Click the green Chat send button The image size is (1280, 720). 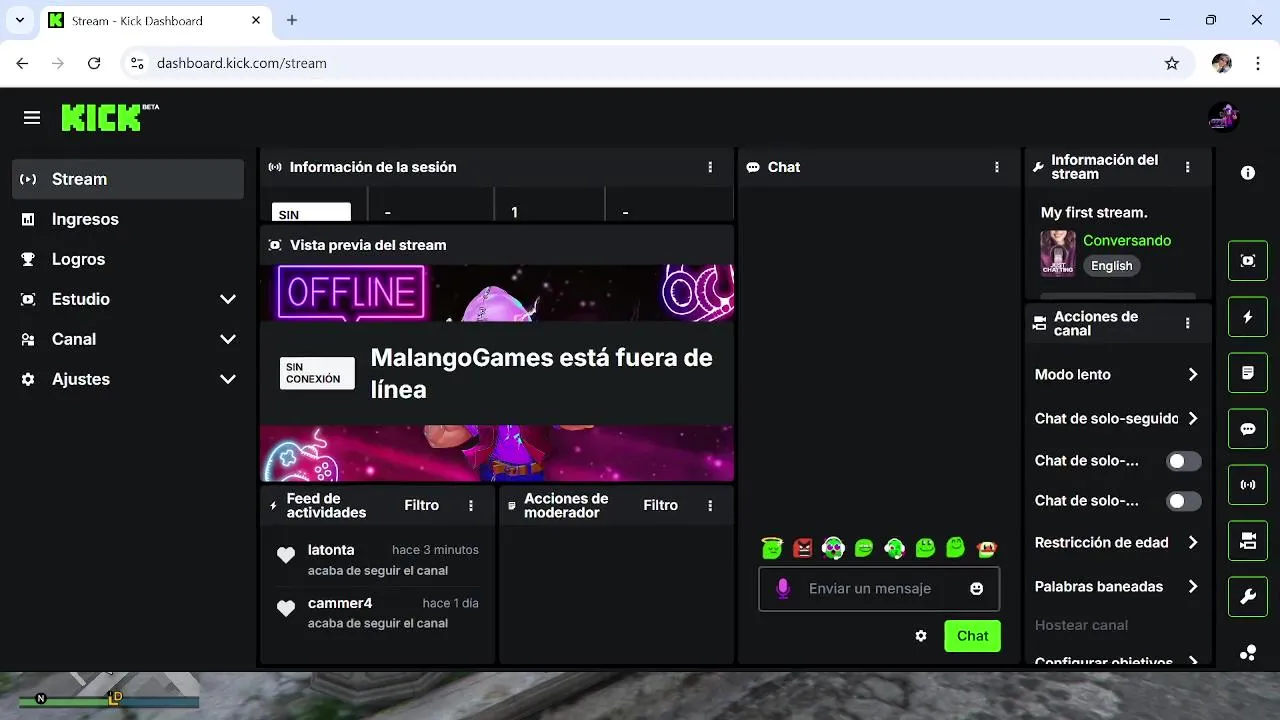click(x=972, y=636)
